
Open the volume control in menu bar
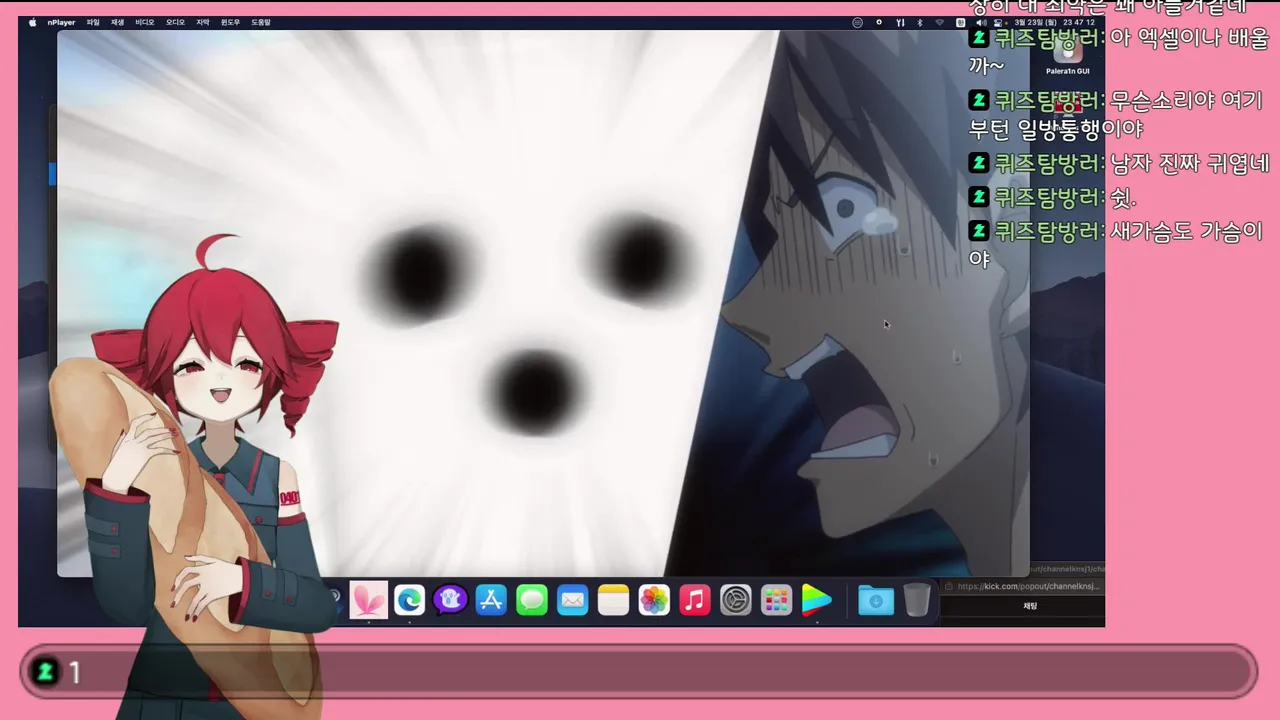tap(981, 22)
